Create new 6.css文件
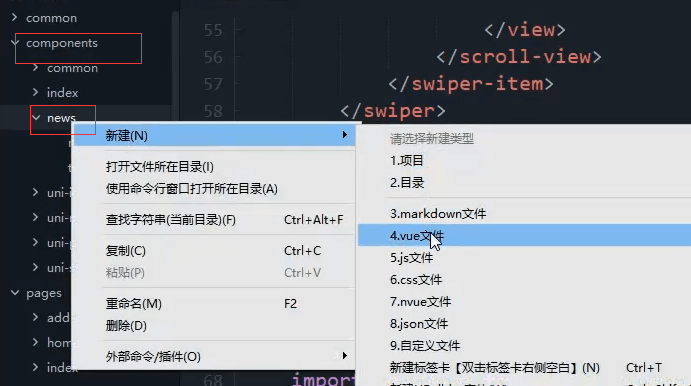 (416, 280)
